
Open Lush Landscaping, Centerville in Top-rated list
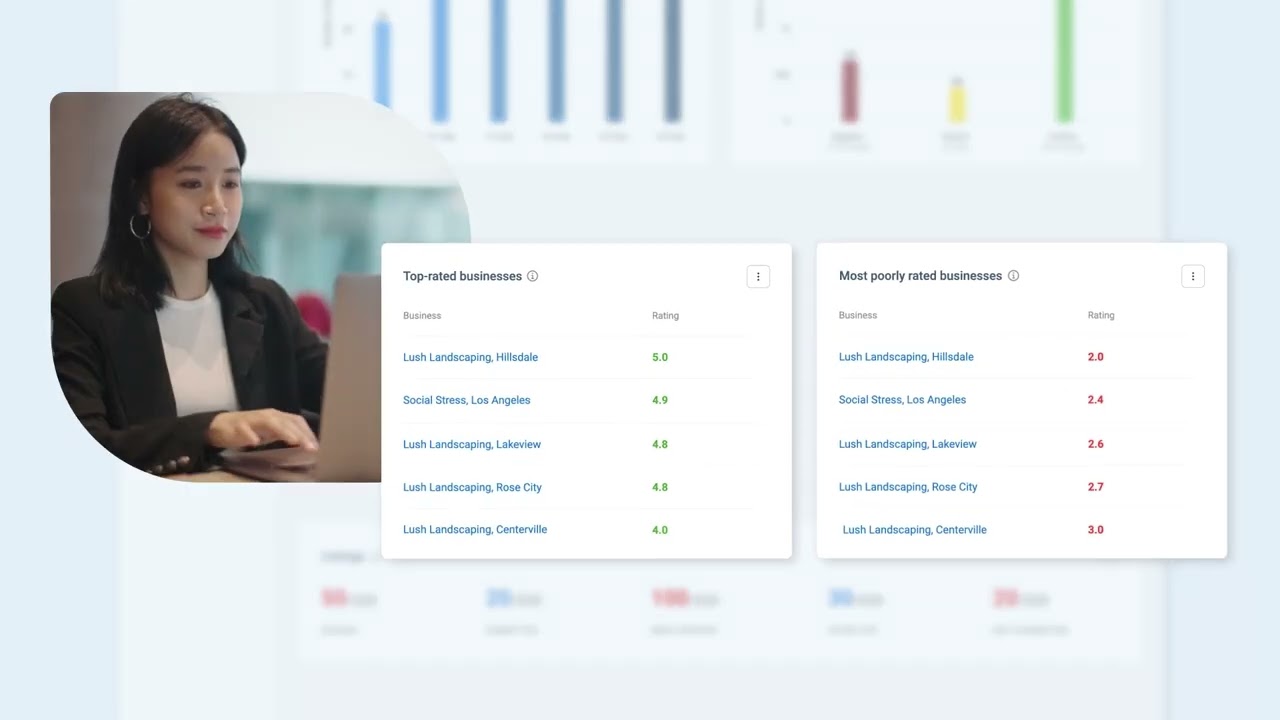tap(475, 529)
